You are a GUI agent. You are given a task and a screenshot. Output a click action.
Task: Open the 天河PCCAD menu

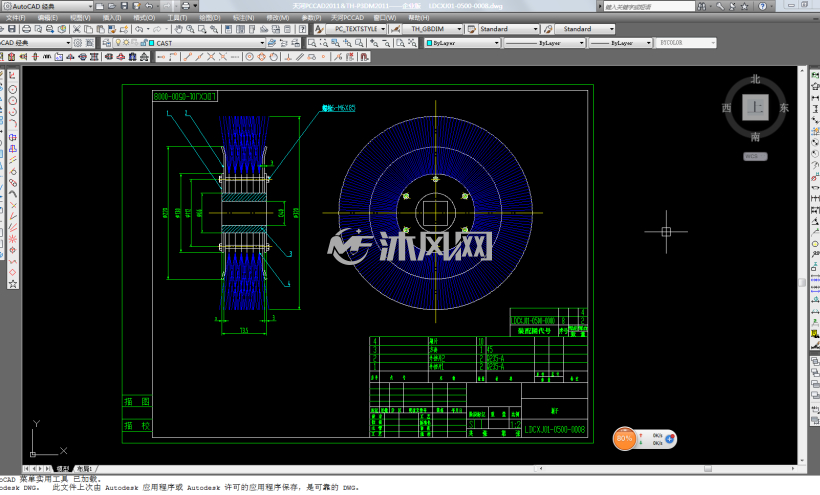[x=347, y=18]
